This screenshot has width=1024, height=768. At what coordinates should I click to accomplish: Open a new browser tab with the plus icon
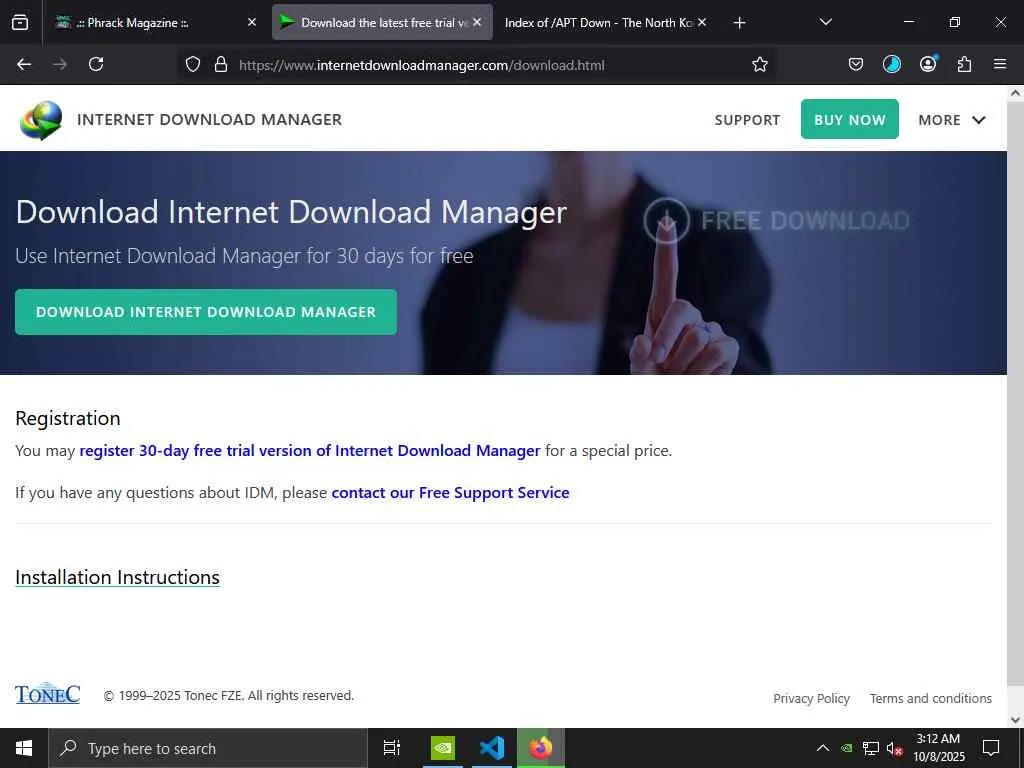click(739, 23)
